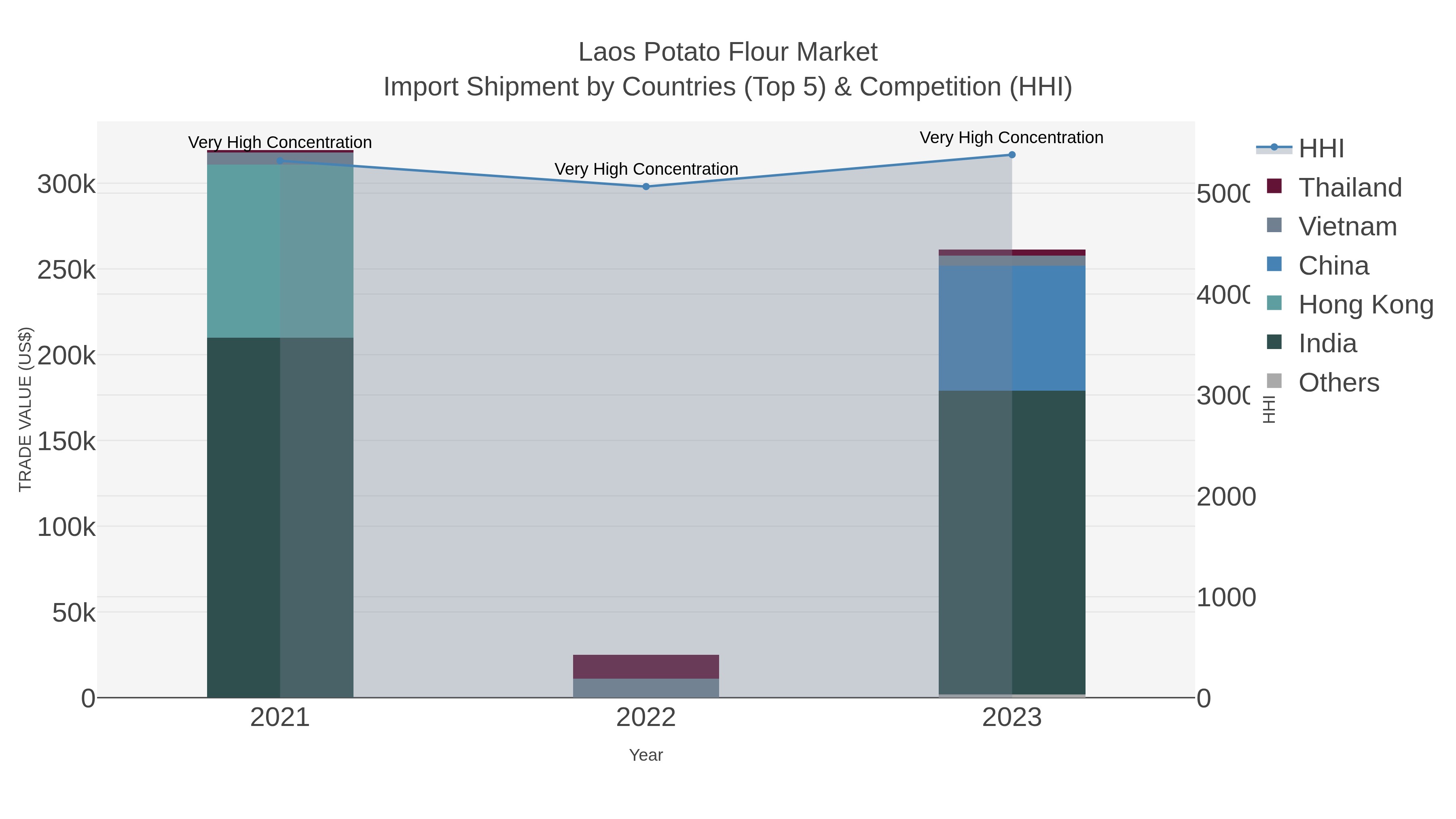Click the 100k y-axis tick label
1456x819 pixels.
tap(66, 527)
